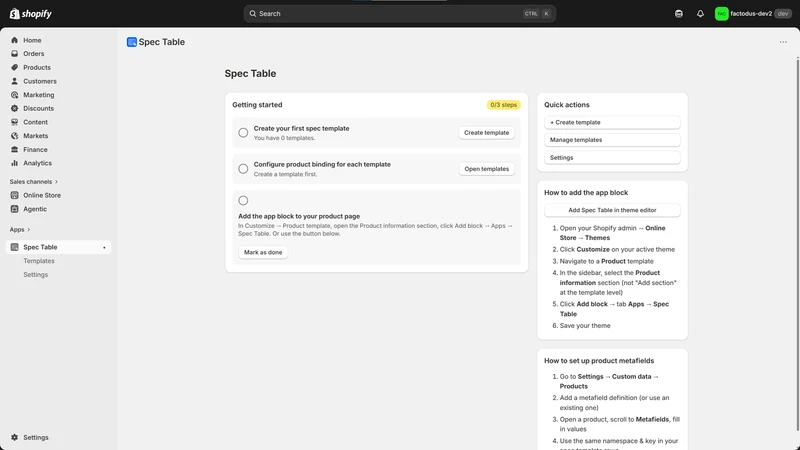Click the Agentic channel icon
The width and height of the screenshot is (800, 450).
click(x=14, y=209)
